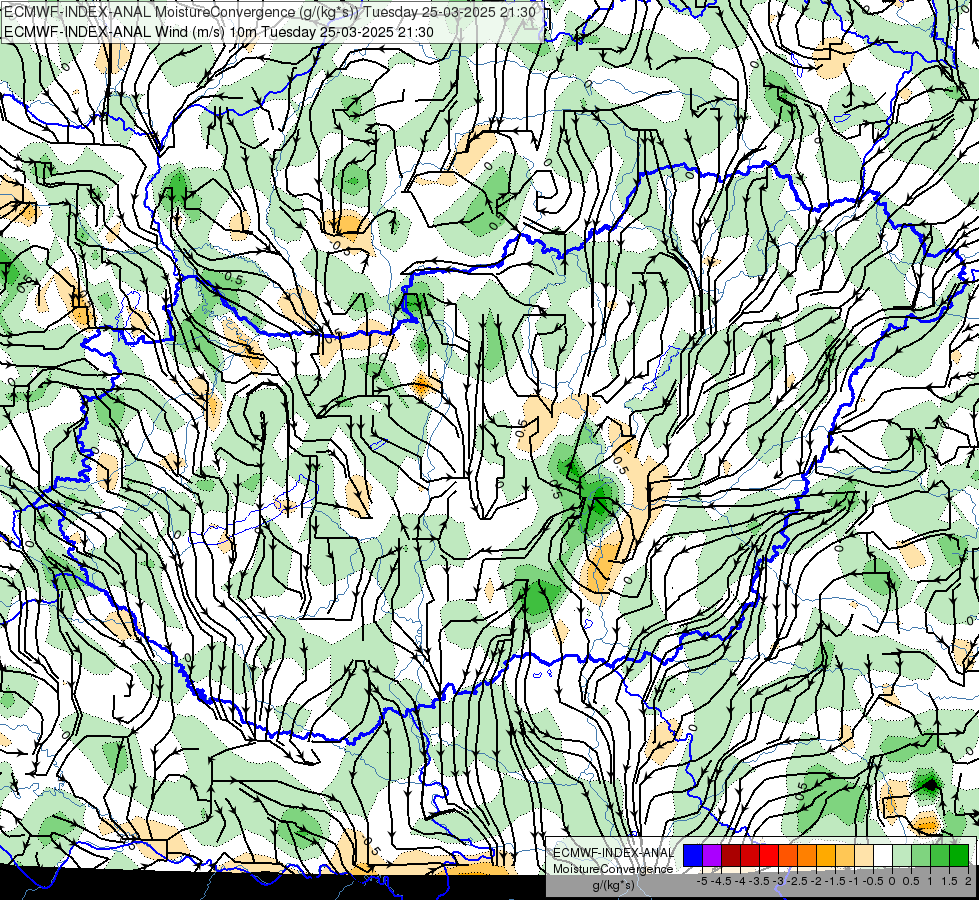The height and width of the screenshot is (900, 979).
Task: Select the bright red swatch above -3.5
Action: (769, 855)
